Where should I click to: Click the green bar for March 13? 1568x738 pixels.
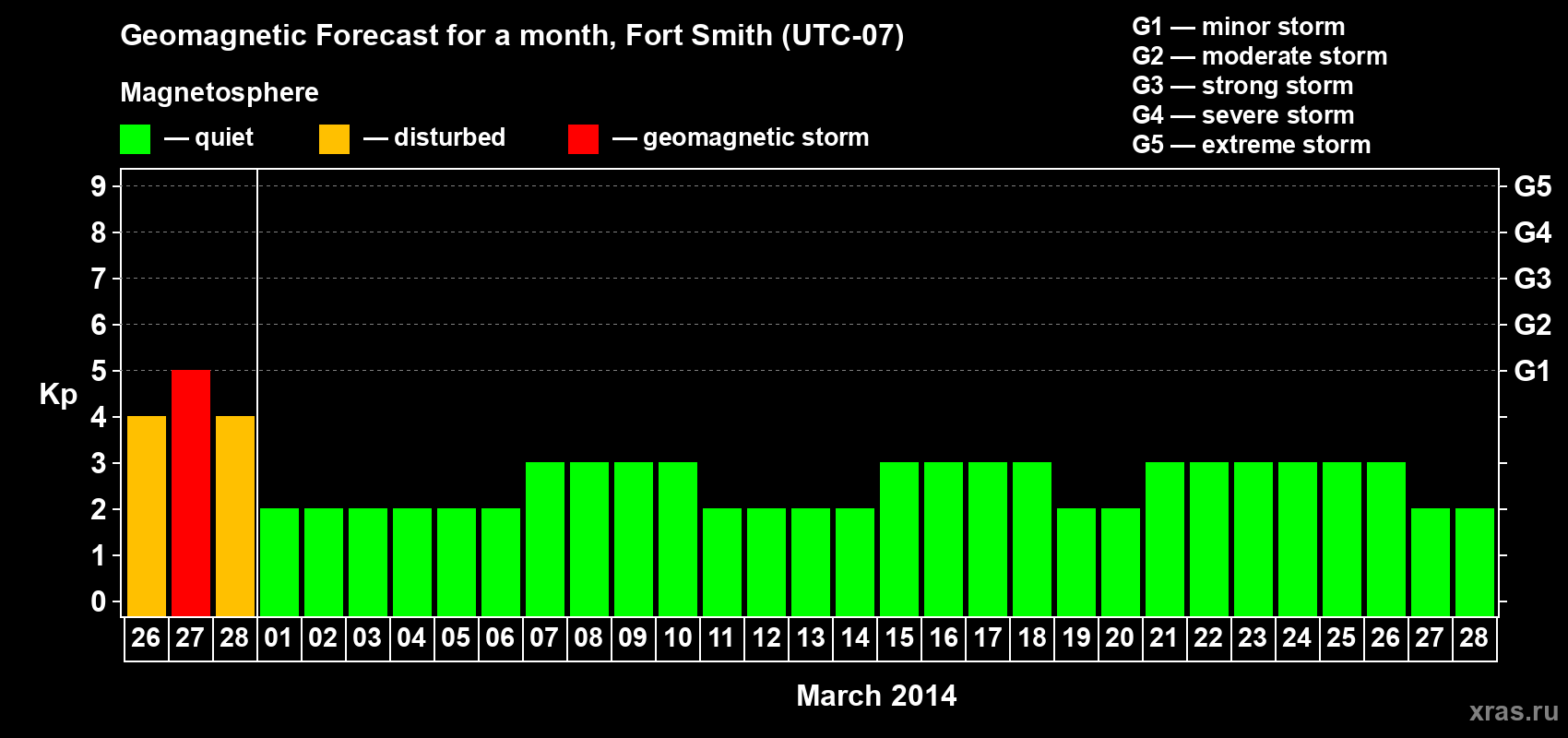point(811,563)
